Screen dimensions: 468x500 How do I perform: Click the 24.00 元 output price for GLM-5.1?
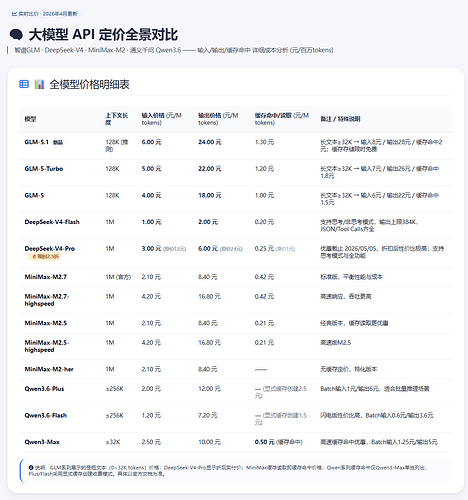[x=210, y=142]
